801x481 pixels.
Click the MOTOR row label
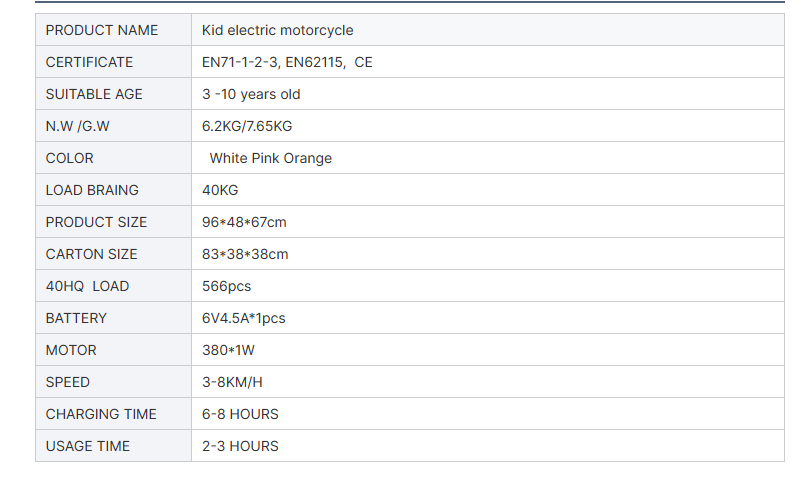(x=71, y=350)
